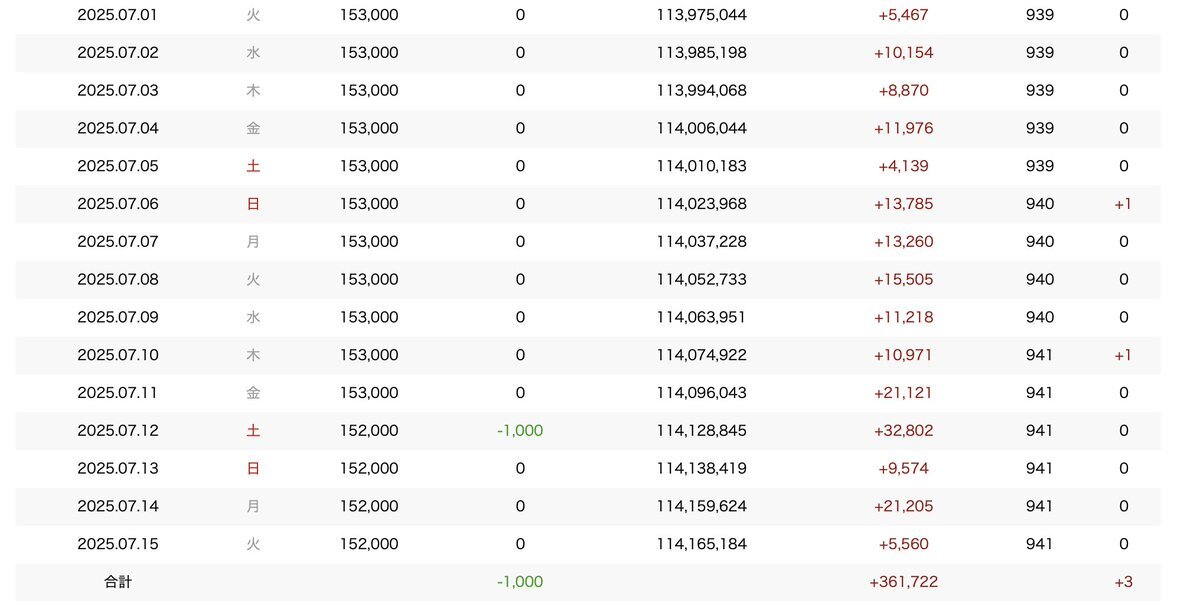Screen dimensions: 1200x613
Task: Select the +8,870 daily increase value
Action: coord(903,91)
